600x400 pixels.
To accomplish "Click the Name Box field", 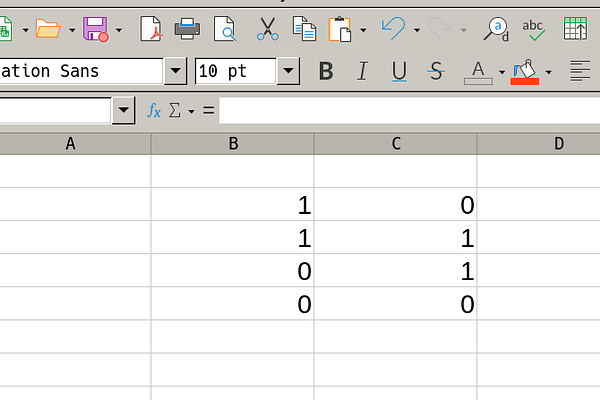I will point(55,111).
